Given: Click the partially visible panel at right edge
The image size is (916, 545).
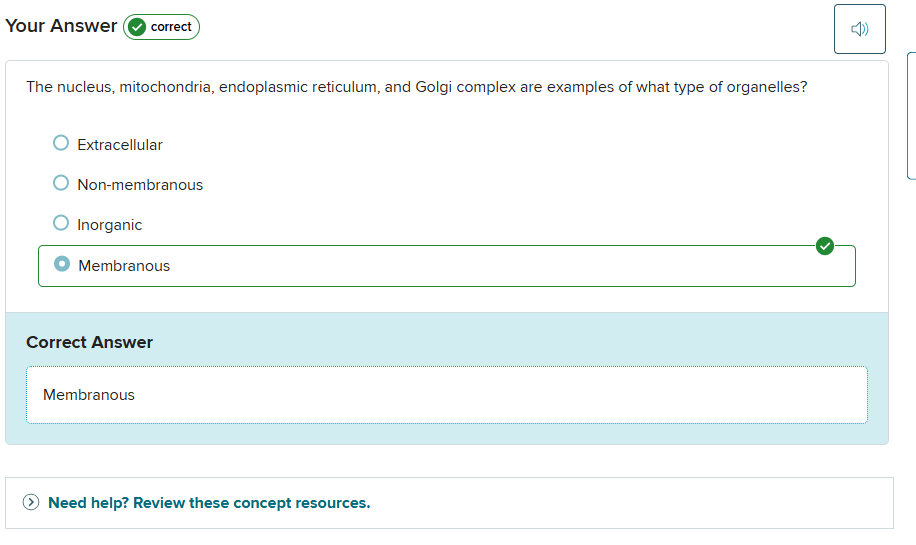Looking at the screenshot, I should pyautogui.click(x=911, y=115).
